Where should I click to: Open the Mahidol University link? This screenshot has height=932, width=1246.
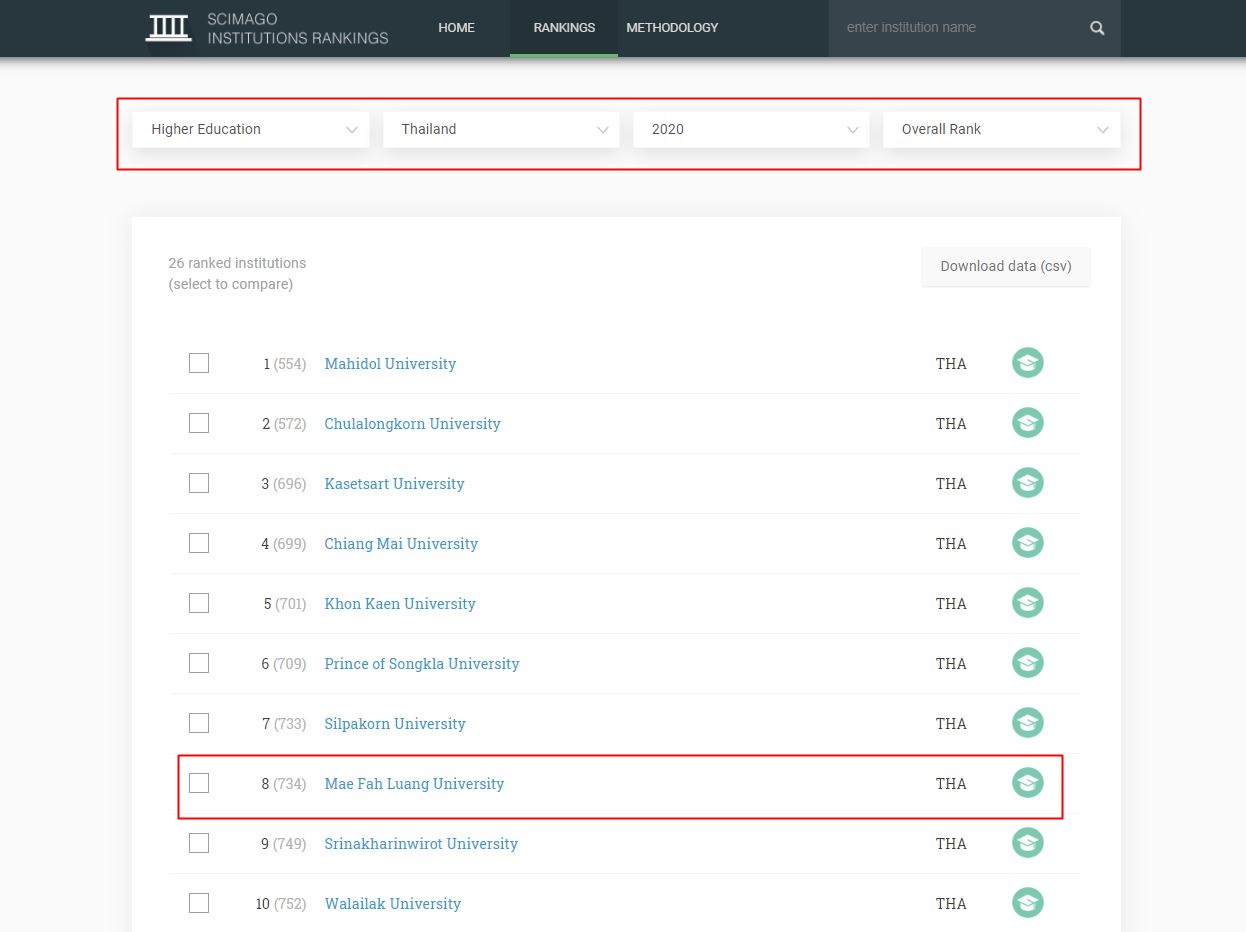390,364
